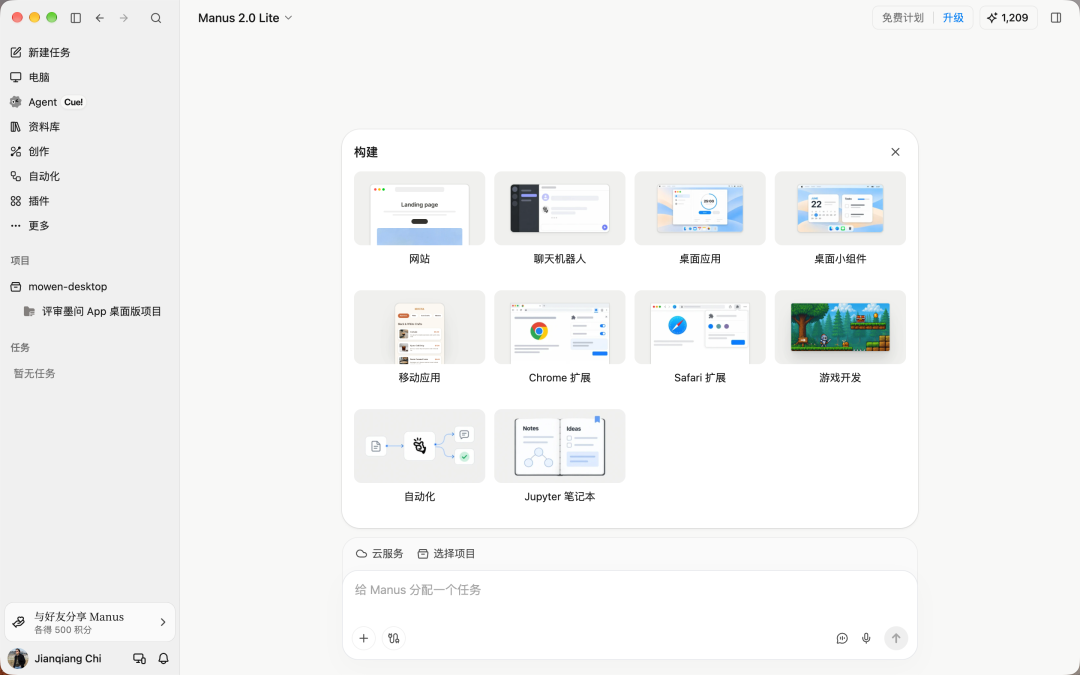Open 资料库 in the sidebar

90,127
